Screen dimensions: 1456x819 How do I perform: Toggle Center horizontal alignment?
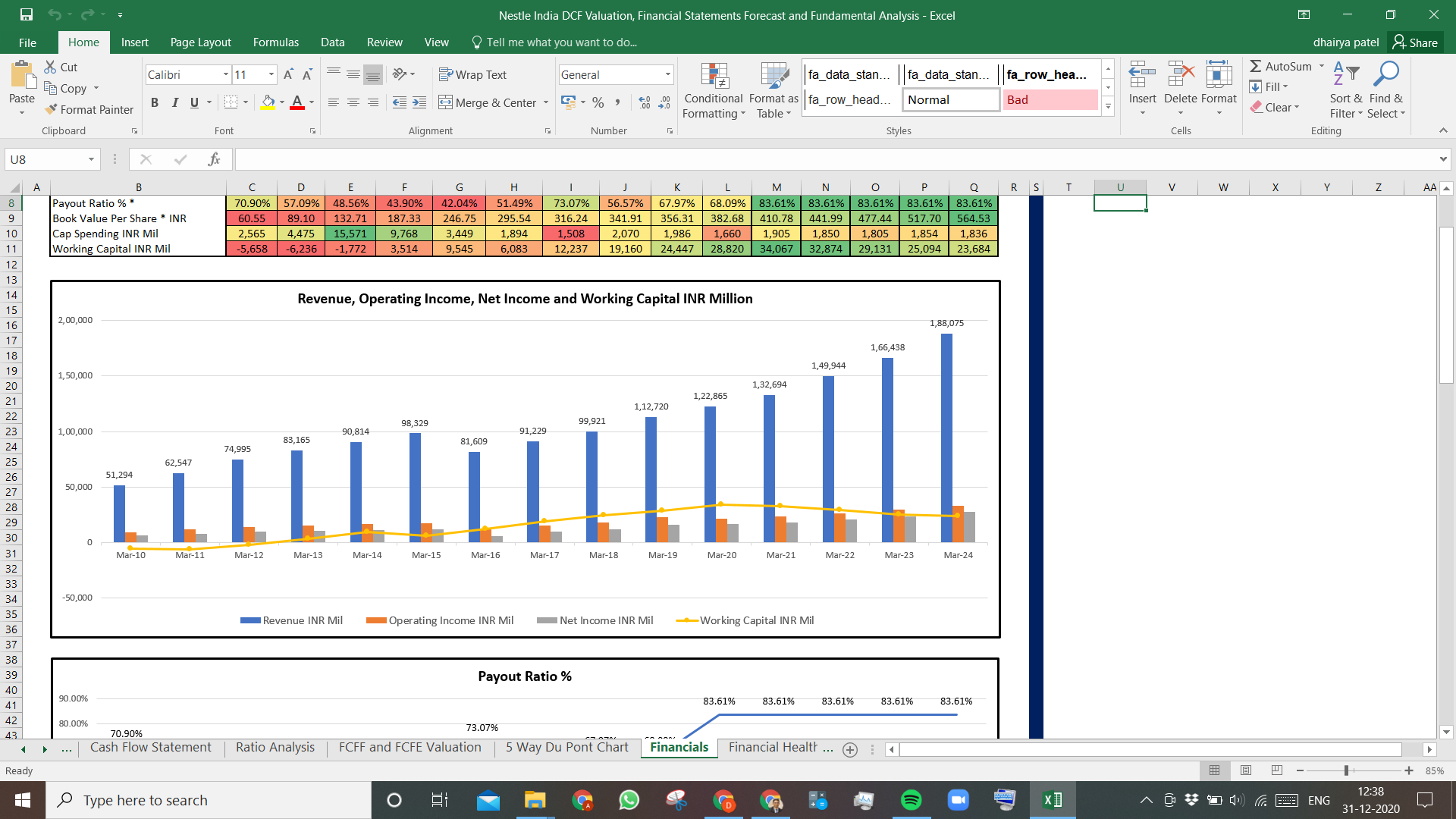[x=353, y=102]
